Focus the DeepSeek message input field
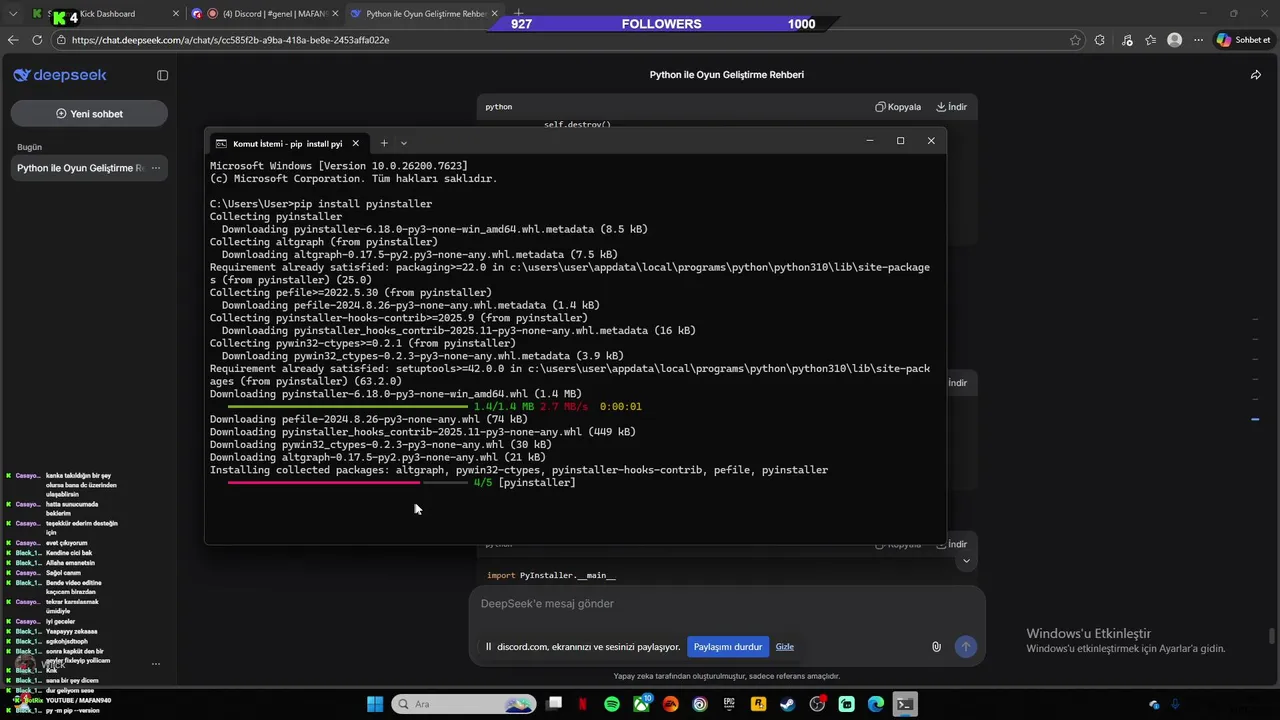This screenshot has width=1280, height=720. (727, 604)
